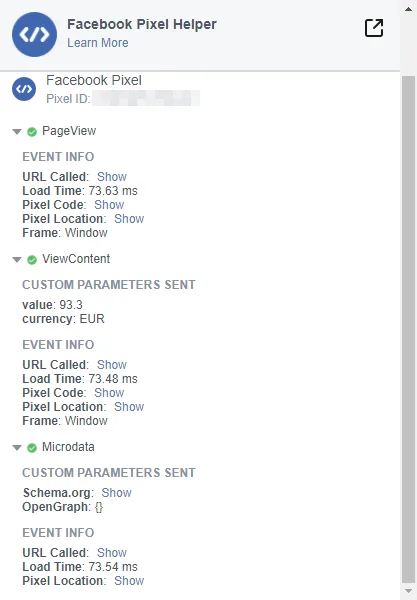This screenshot has width=417, height=600.
Task: Click the large Facebook Pixel Helper logo
Action: point(34,34)
